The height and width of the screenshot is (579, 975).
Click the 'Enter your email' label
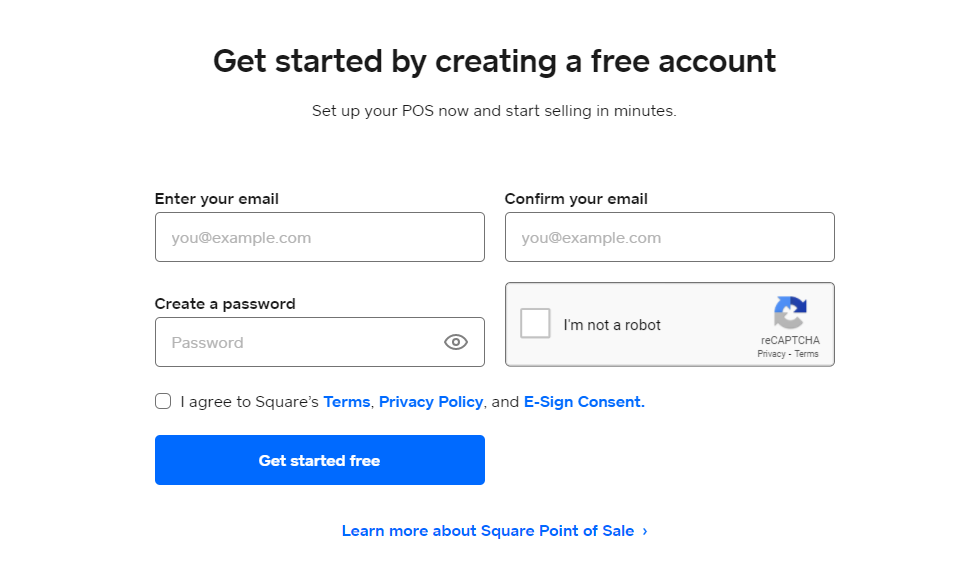[216, 199]
